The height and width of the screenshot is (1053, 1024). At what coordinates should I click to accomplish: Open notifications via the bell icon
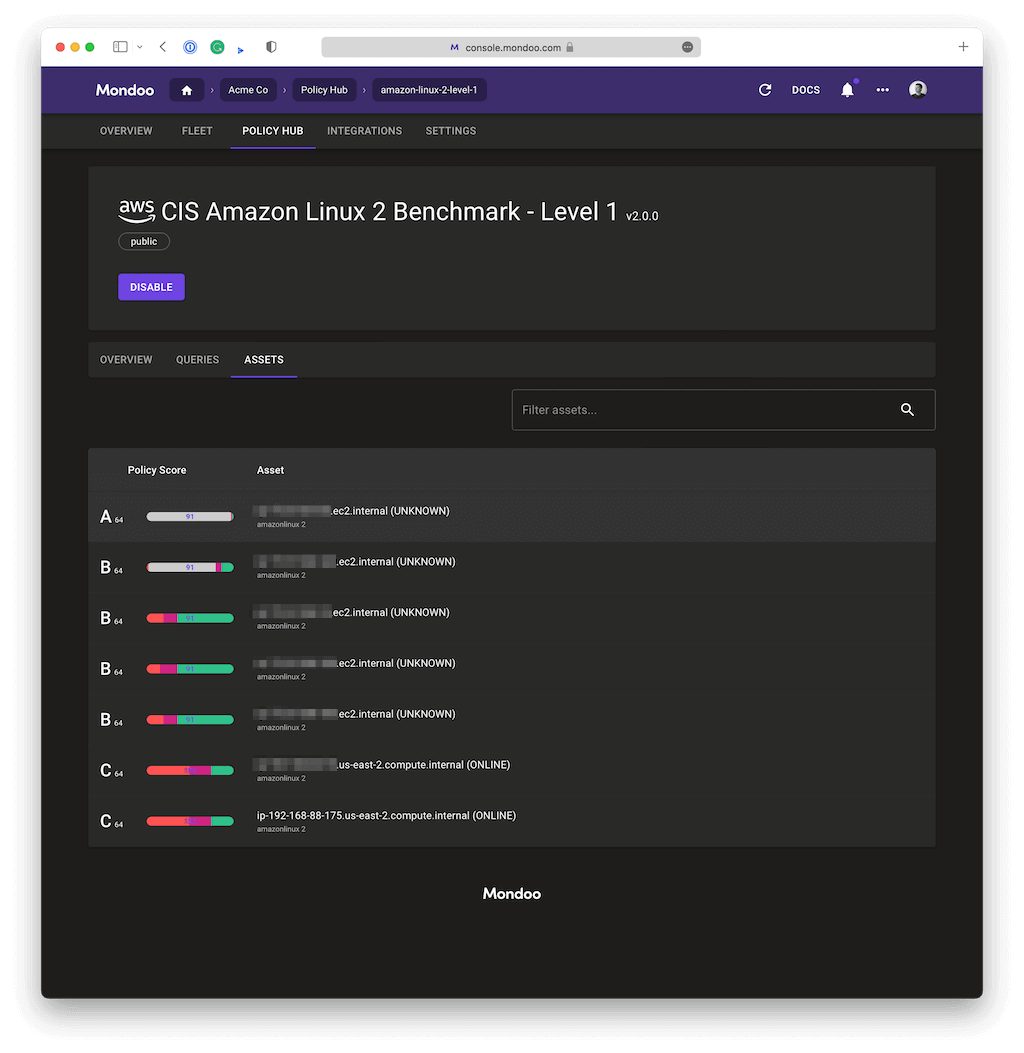pyautogui.click(x=847, y=89)
